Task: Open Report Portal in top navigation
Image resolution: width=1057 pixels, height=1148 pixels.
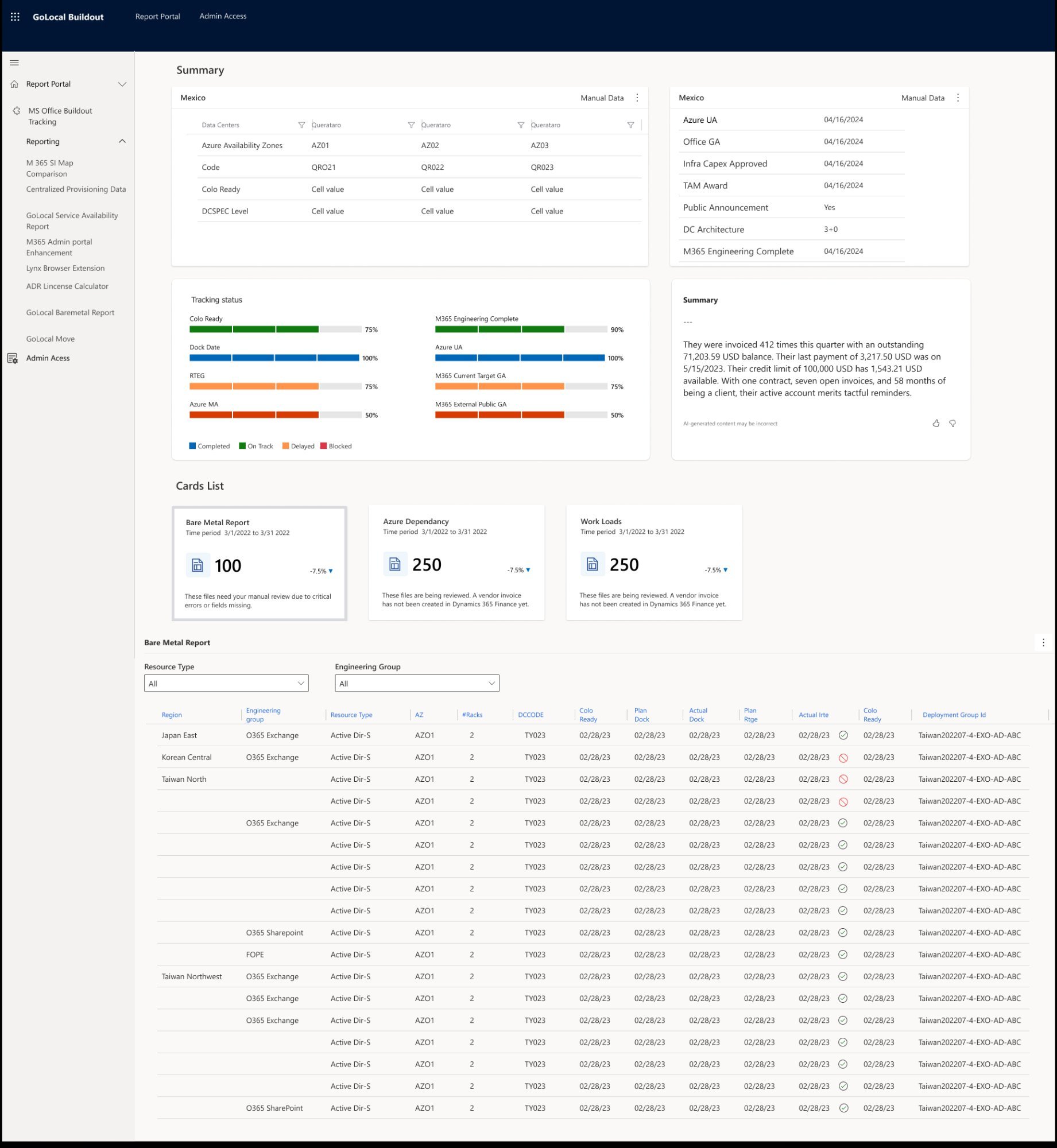Action: point(157,17)
